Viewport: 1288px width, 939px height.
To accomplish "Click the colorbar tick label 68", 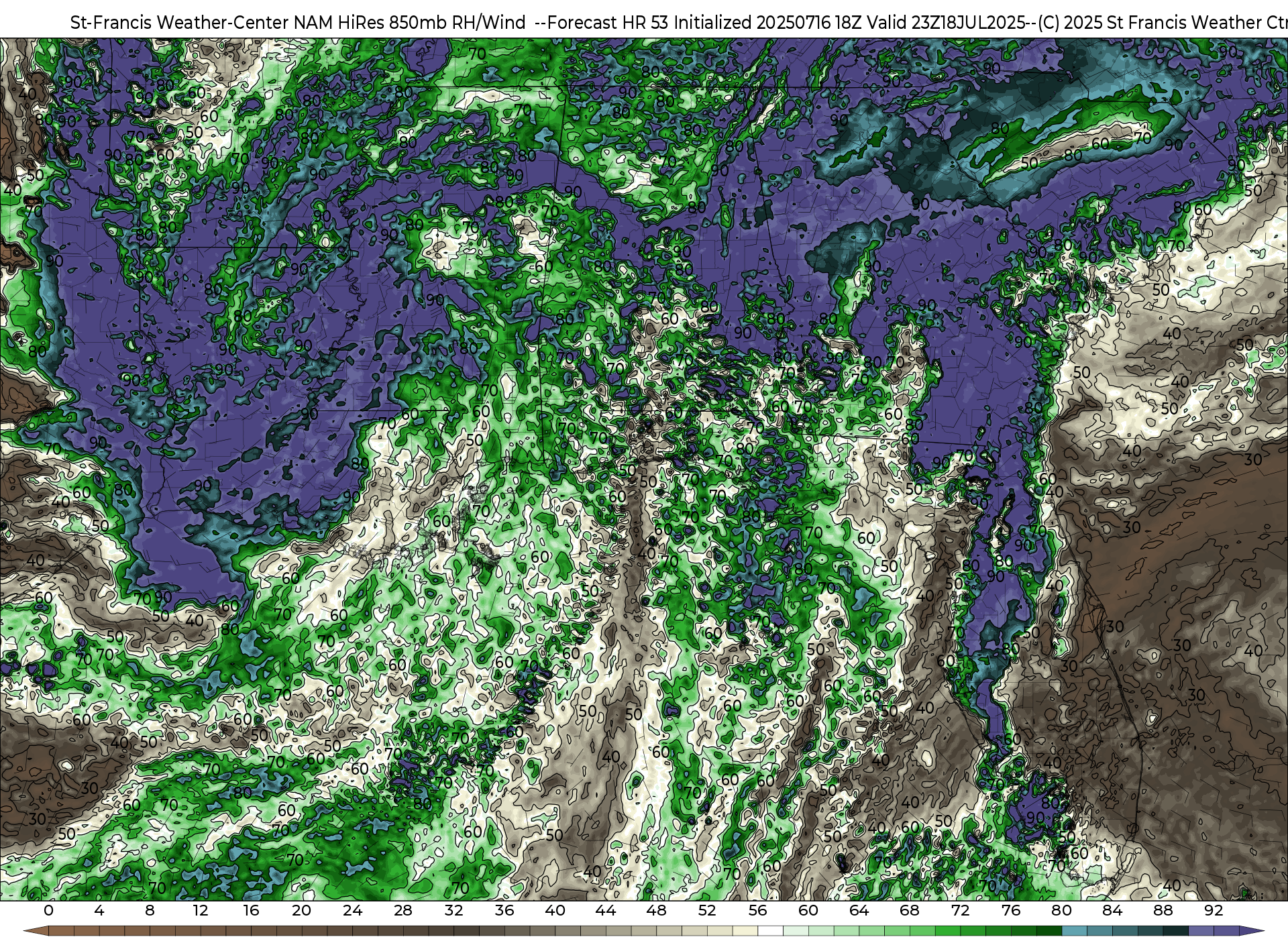I will click(x=910, y=910).
